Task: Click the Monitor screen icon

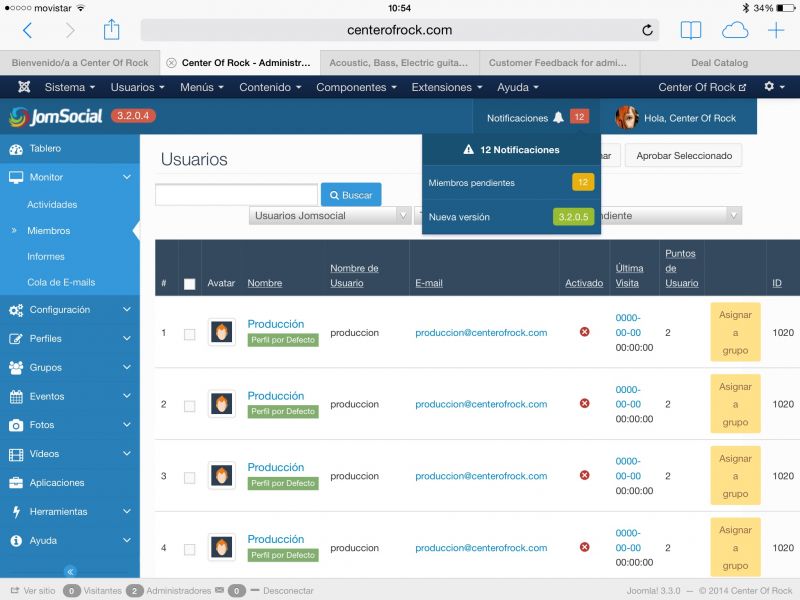Action: [16, 178]
